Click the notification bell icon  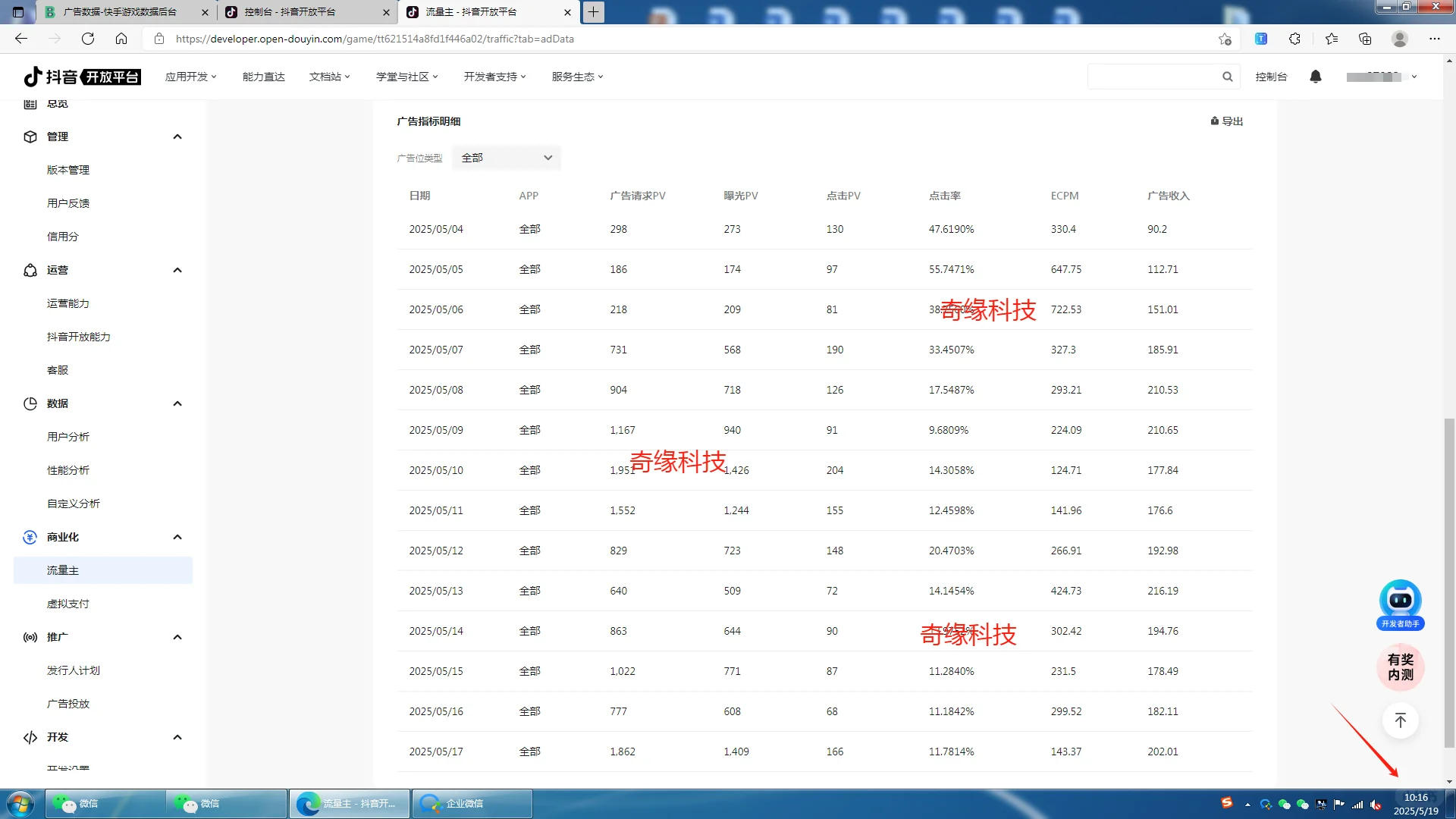[1316, 77]
